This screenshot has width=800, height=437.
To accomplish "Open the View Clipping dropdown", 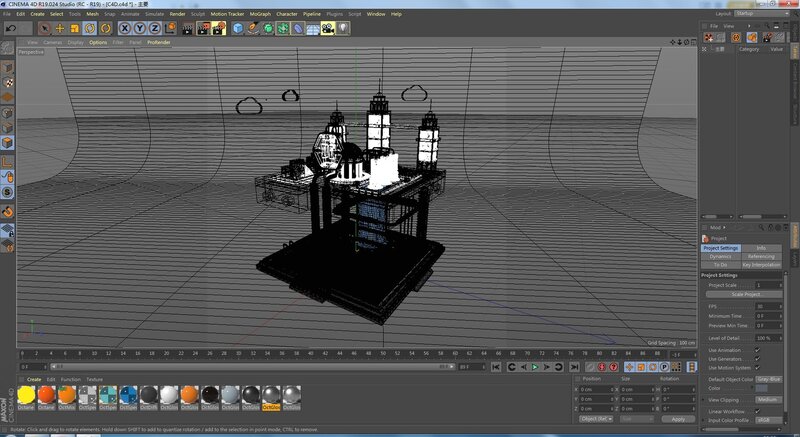I will [768, 399].
